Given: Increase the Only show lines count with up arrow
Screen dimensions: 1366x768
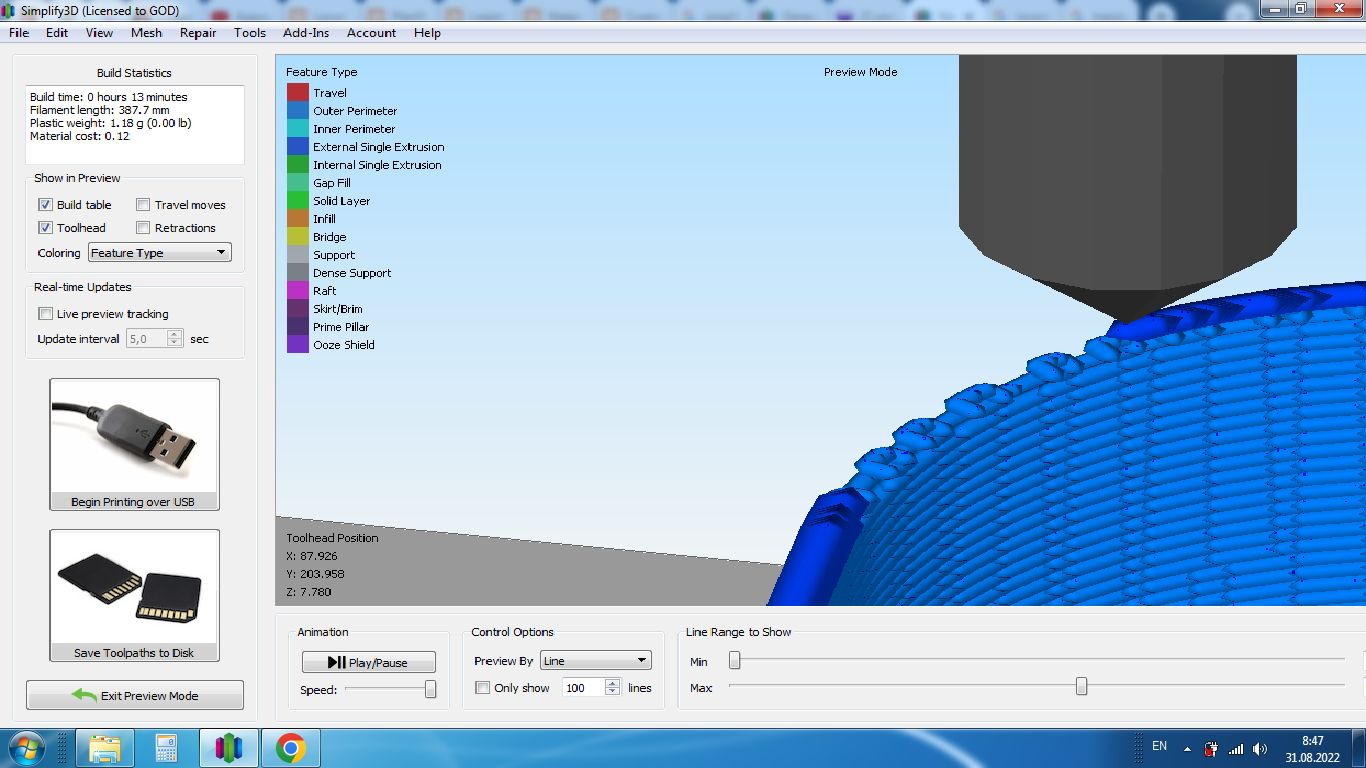Looking at the screenshot, I should 613,683.
